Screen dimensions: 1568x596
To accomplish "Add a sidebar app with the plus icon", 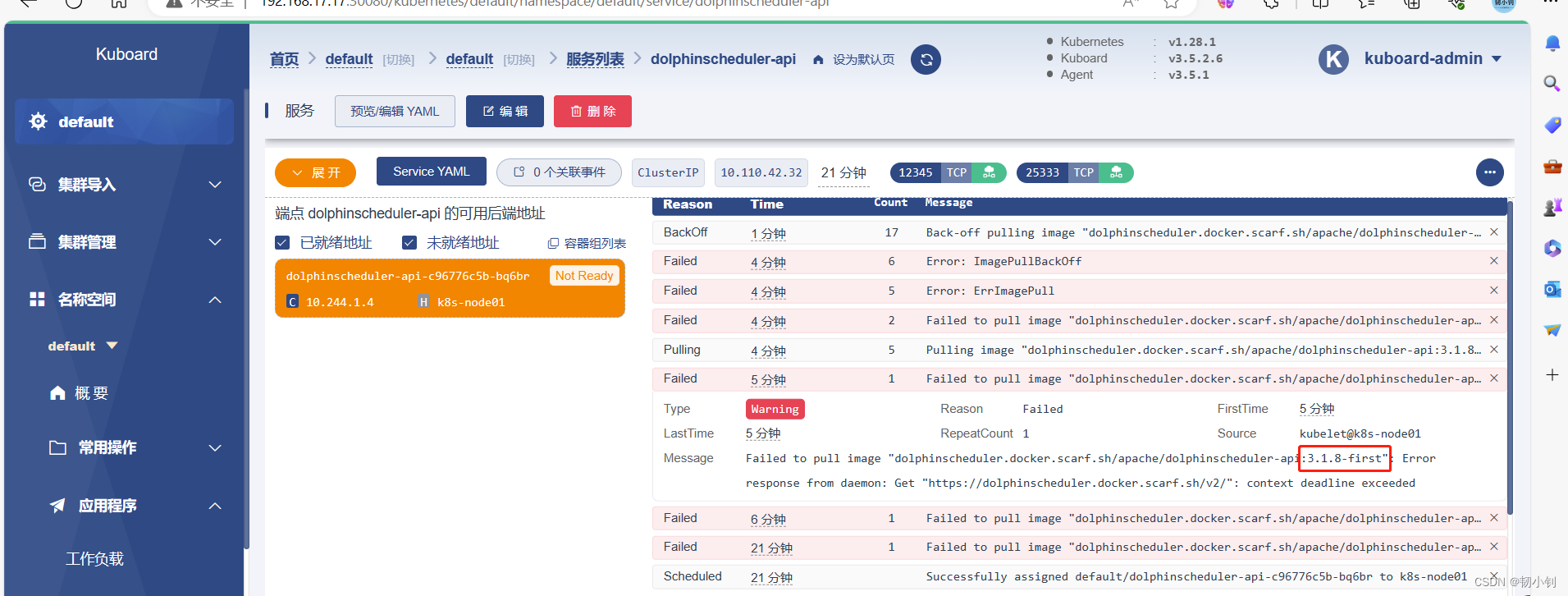I will [x=1552, y=375].
